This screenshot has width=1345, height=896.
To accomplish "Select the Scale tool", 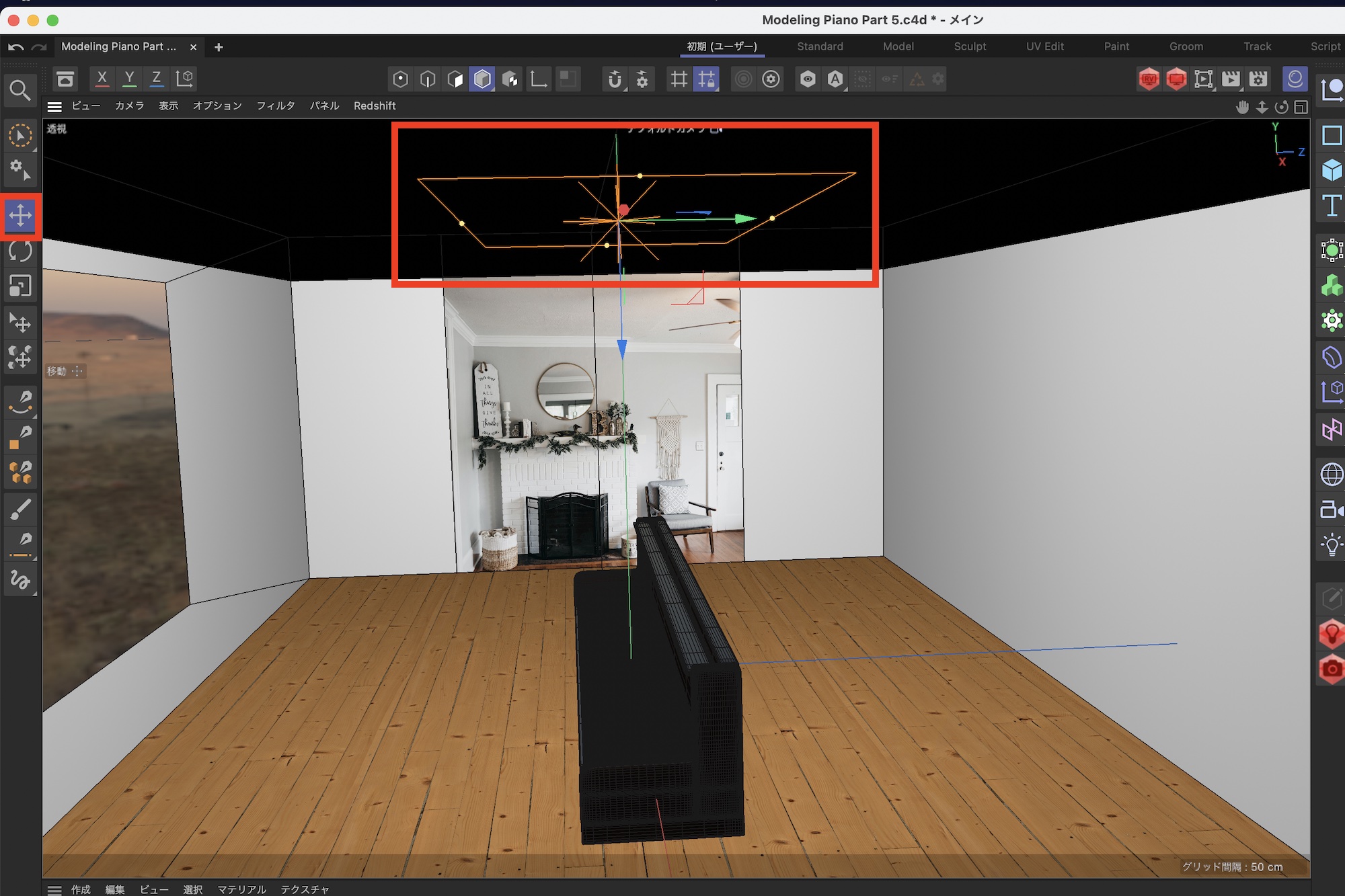I will 20,286.
